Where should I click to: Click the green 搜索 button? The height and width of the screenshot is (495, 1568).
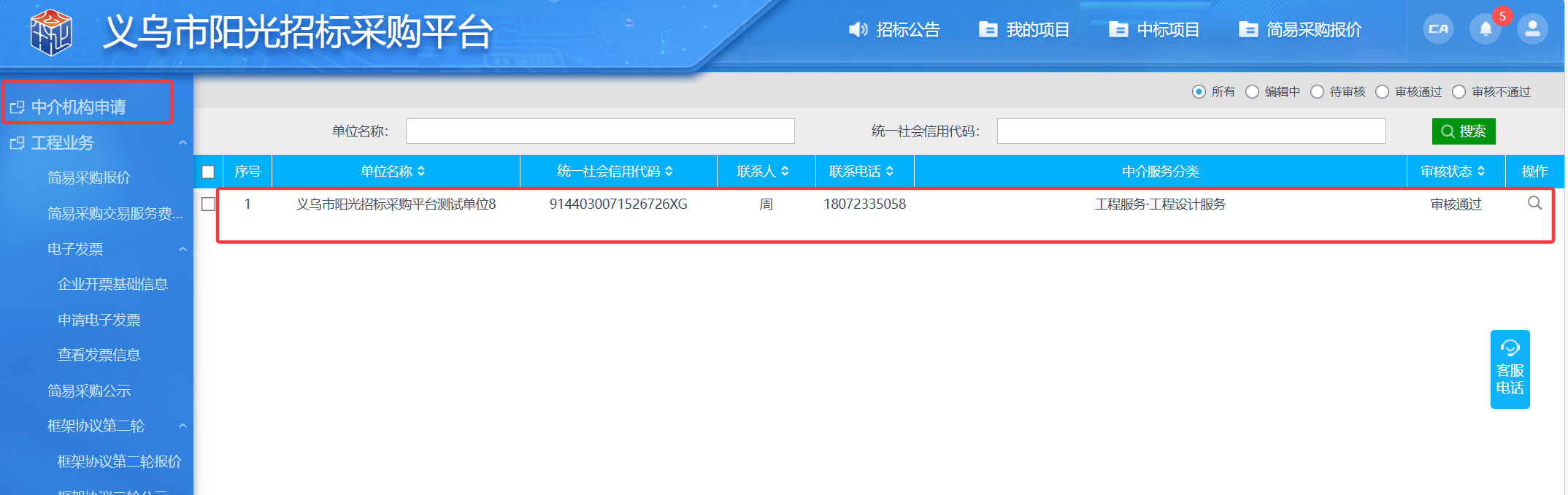(x=1463, y=131)
